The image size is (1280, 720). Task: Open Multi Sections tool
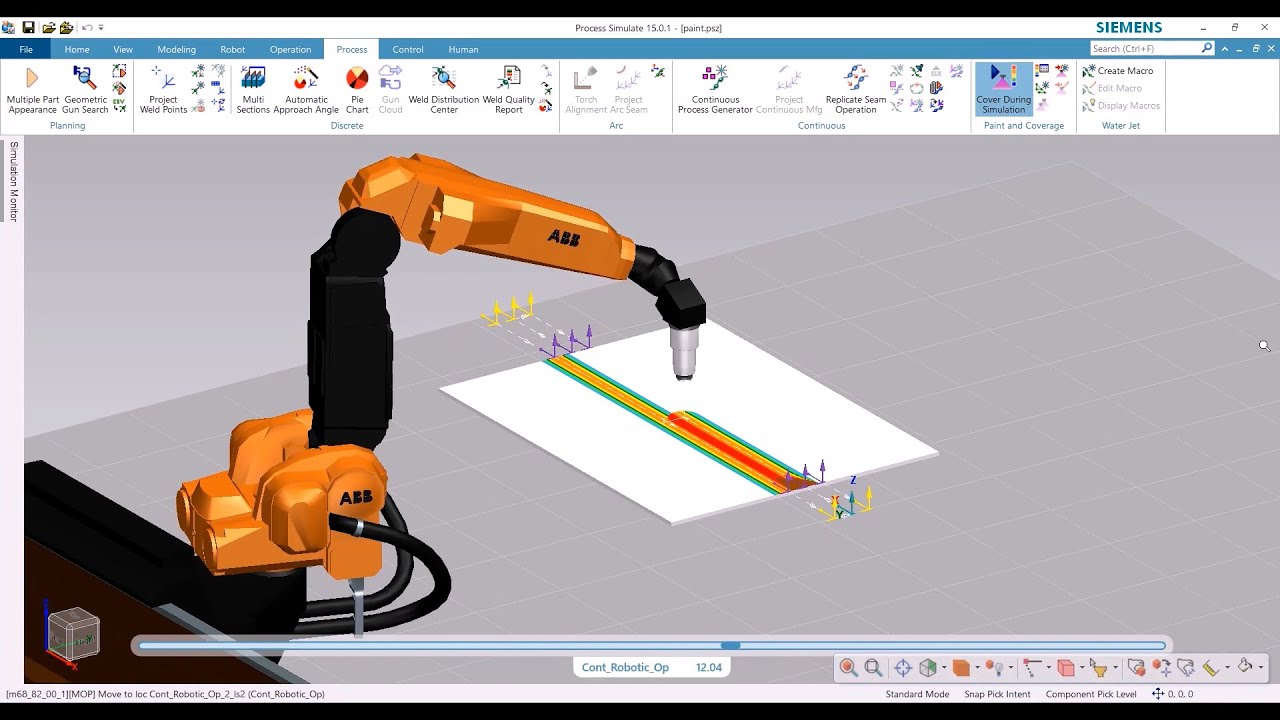pyautogui.click(x=253, y=90)
